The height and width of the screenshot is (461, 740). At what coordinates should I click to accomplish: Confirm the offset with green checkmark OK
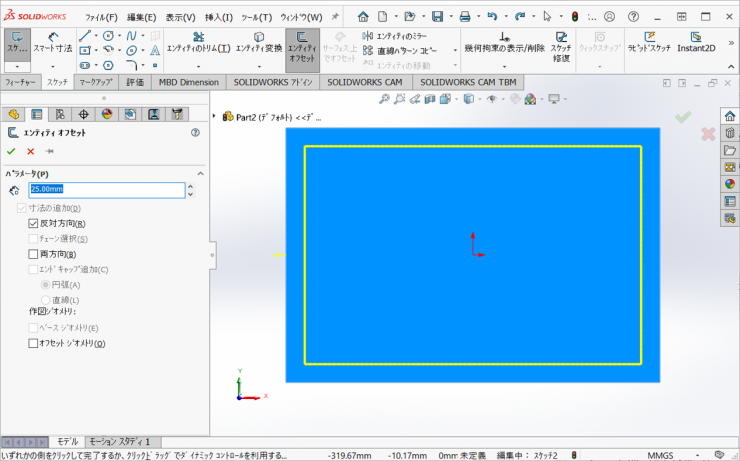tap(12, 151)
